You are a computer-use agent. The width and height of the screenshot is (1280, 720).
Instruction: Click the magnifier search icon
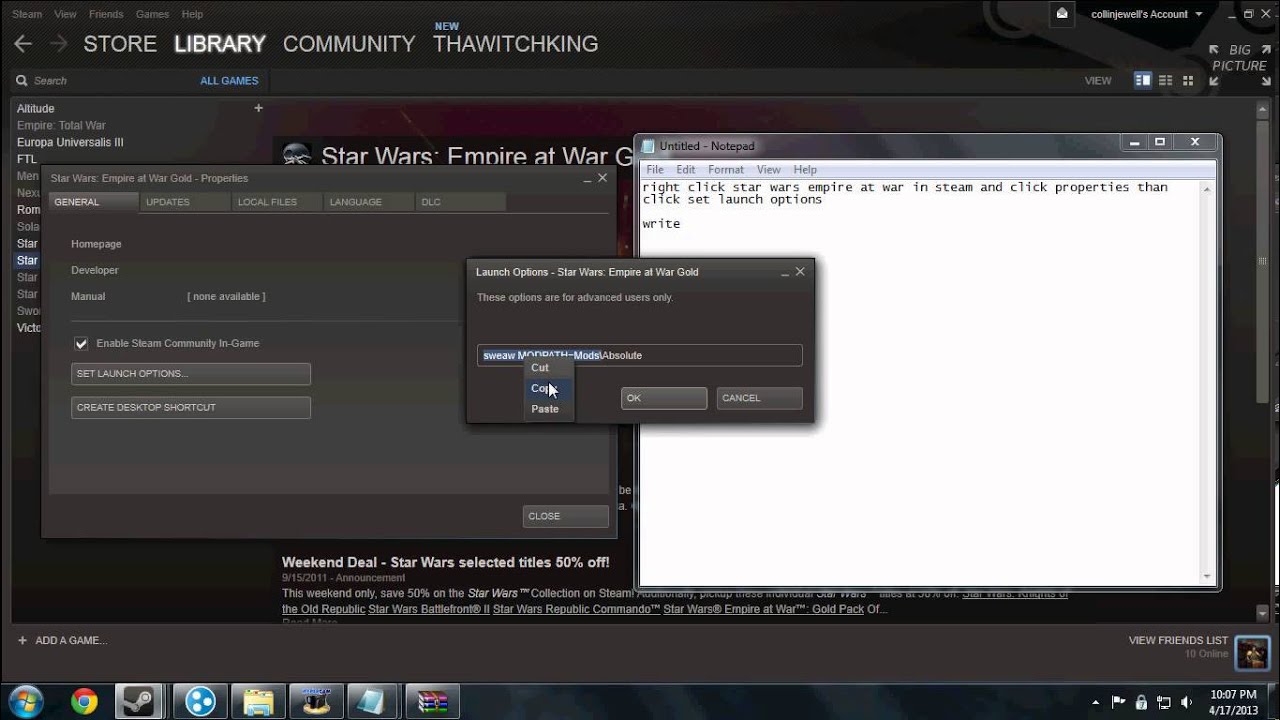coord(22,80)
